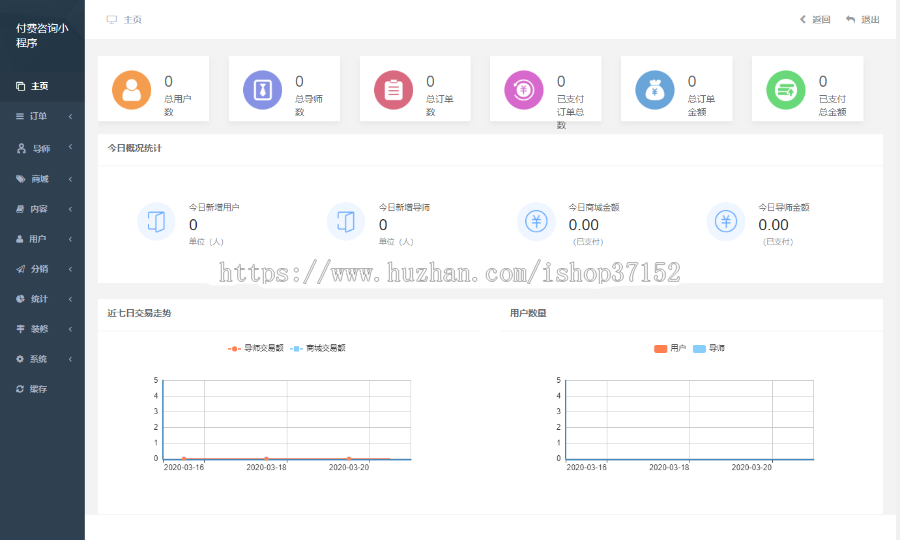Image resolution: width=900 pixels, height=540 pixels.
Task: Expand the 系统 menu chevron
Action: (71, 359)
